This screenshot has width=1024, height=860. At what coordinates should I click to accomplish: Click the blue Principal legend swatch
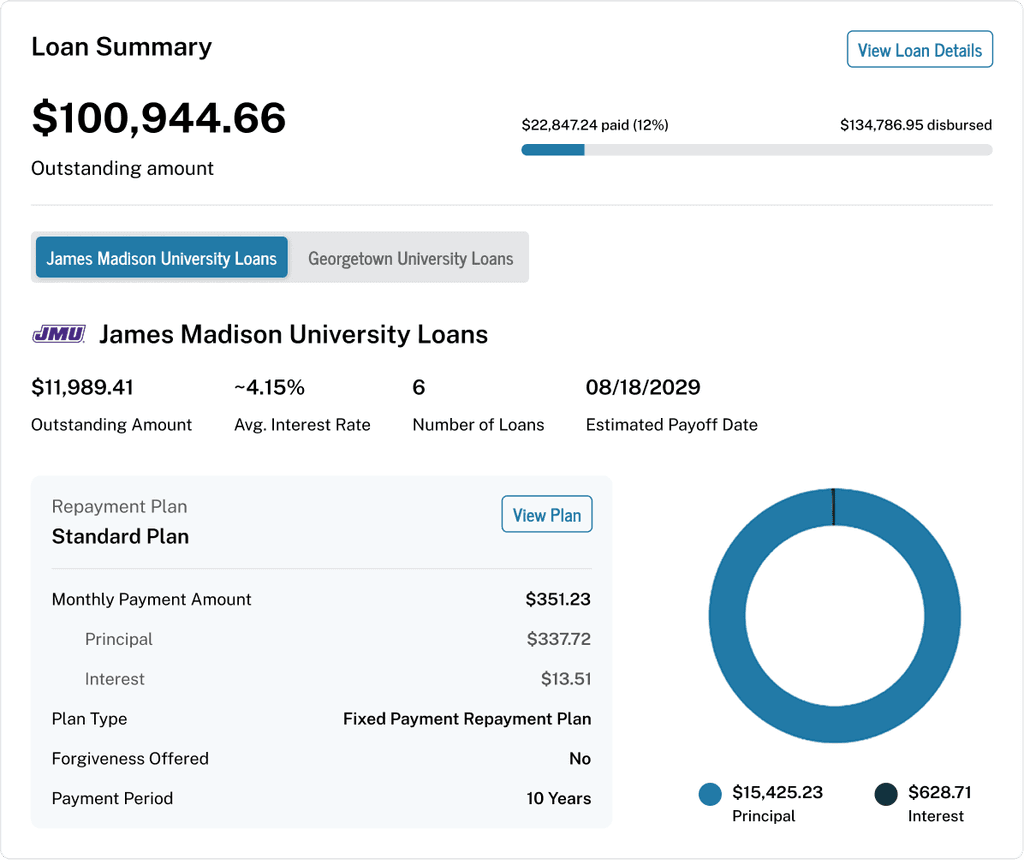[710, 794]
